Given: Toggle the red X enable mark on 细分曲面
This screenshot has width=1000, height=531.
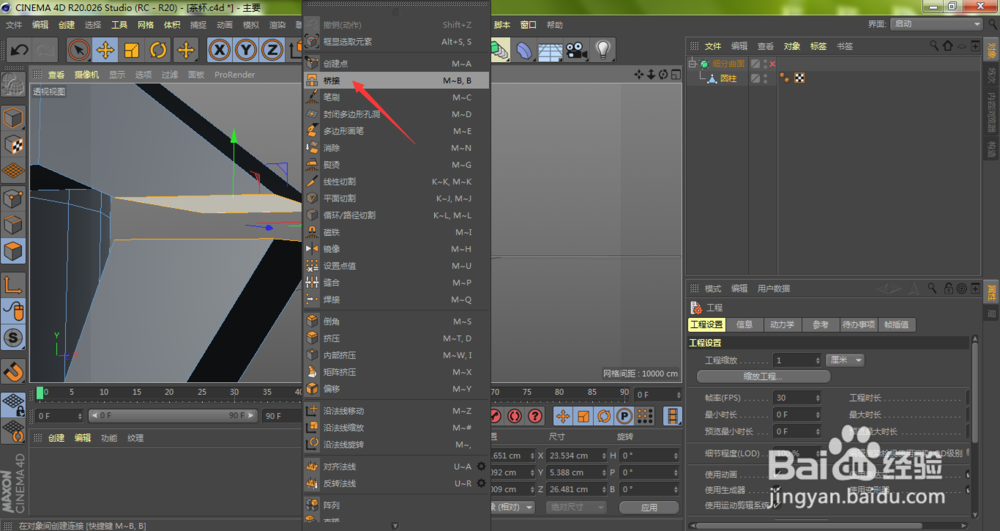Looking at the screenshot, I should point(772,64).
